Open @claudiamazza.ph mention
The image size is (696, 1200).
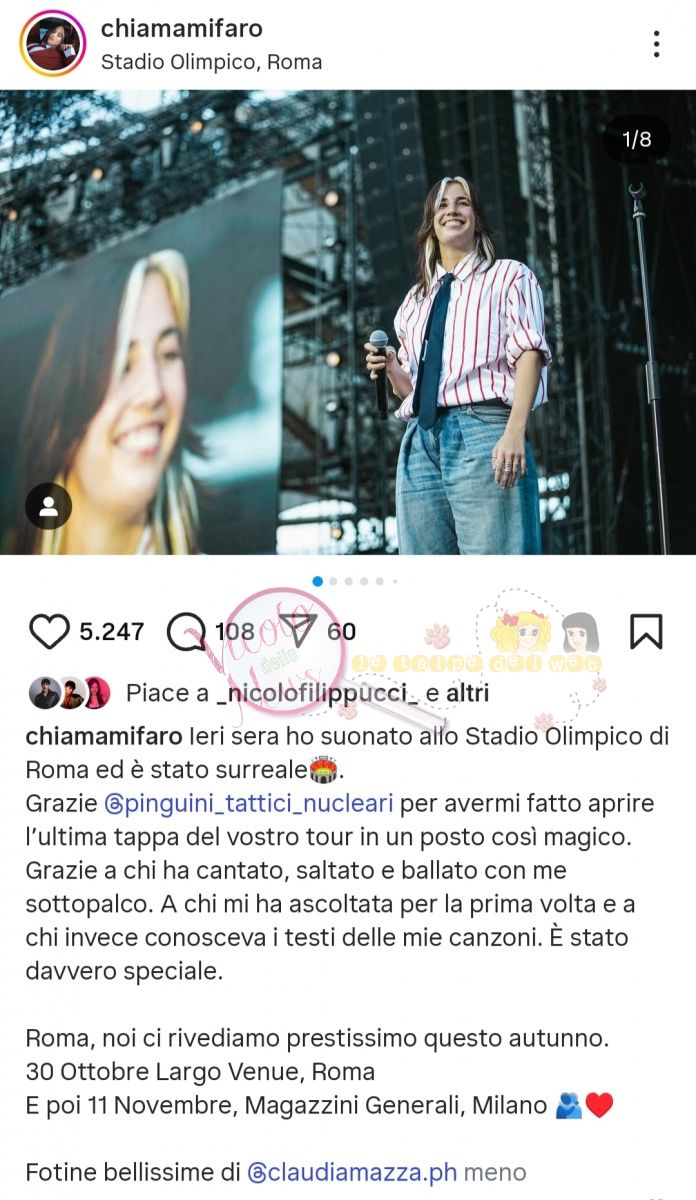[352, 1171]
